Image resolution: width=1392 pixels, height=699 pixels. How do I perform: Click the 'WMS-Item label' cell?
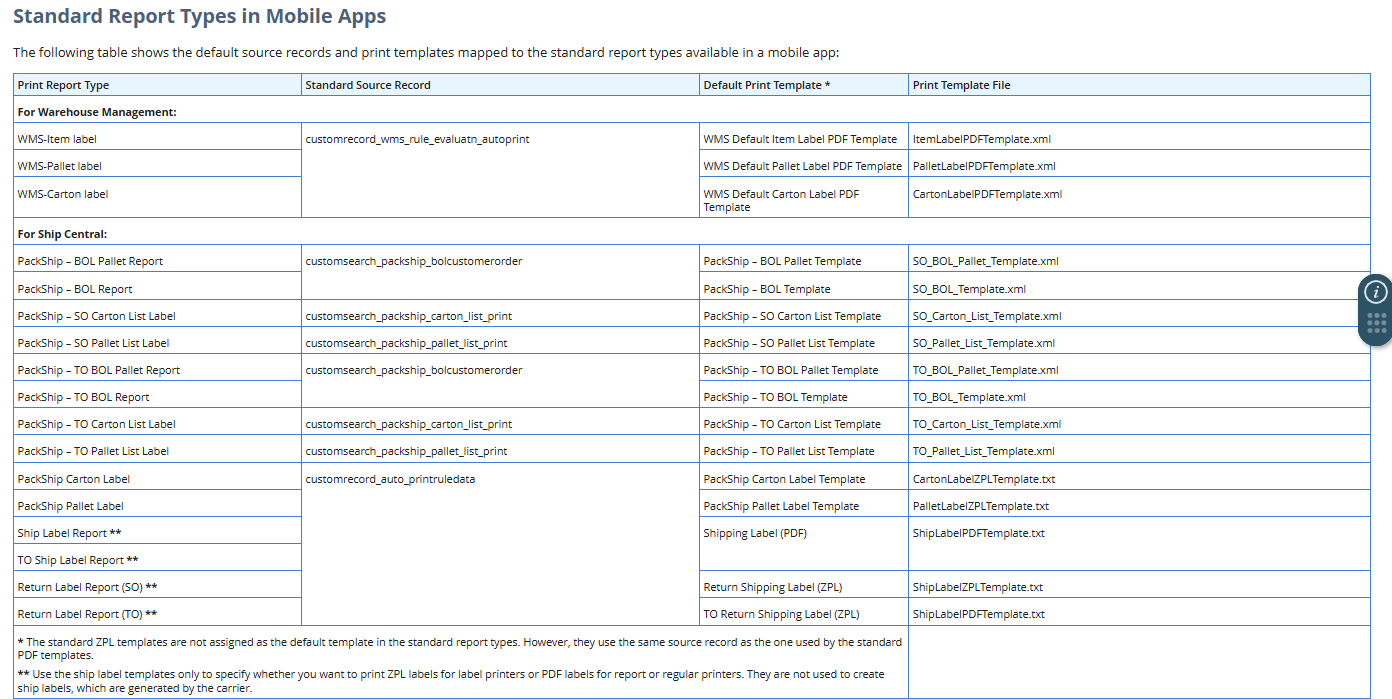point(57,139)
